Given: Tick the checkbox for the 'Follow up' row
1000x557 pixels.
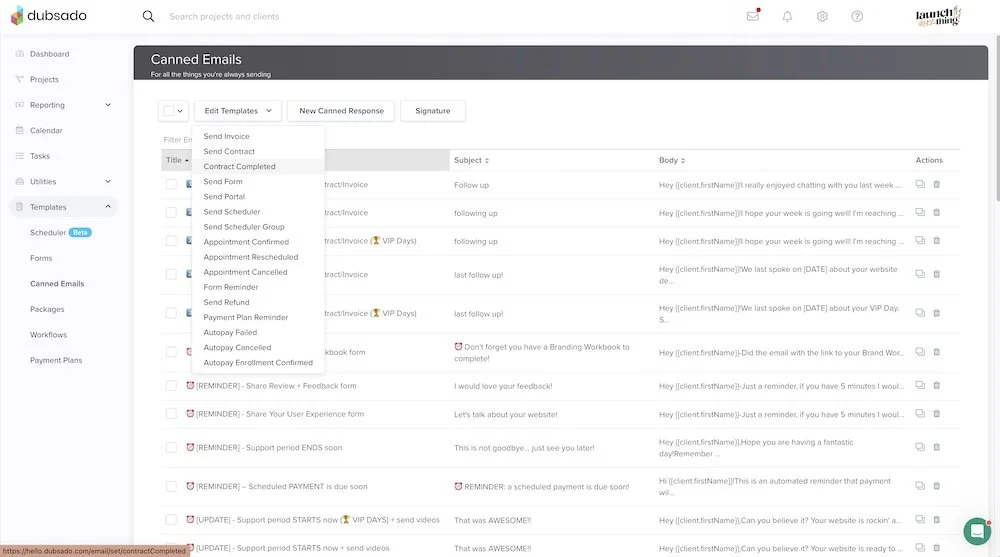Looking at the screenshot, I should coord(171,184).
